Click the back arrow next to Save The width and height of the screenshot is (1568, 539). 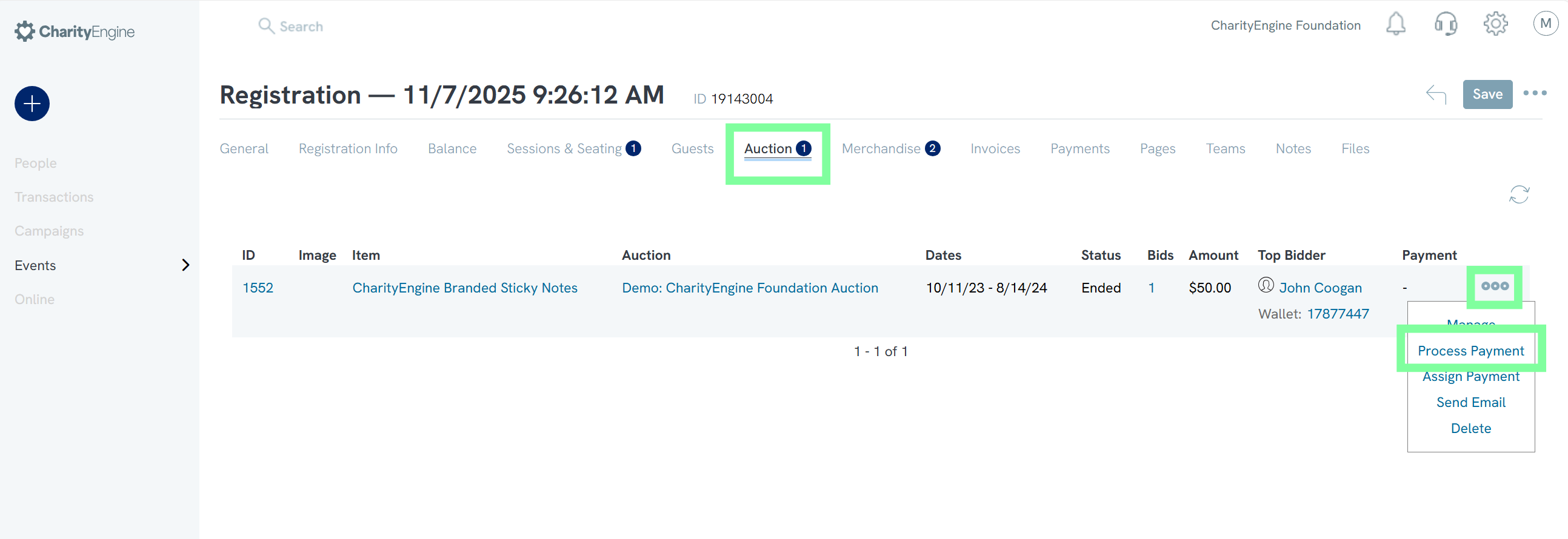pyautogui.click(x=1436, y=94)
